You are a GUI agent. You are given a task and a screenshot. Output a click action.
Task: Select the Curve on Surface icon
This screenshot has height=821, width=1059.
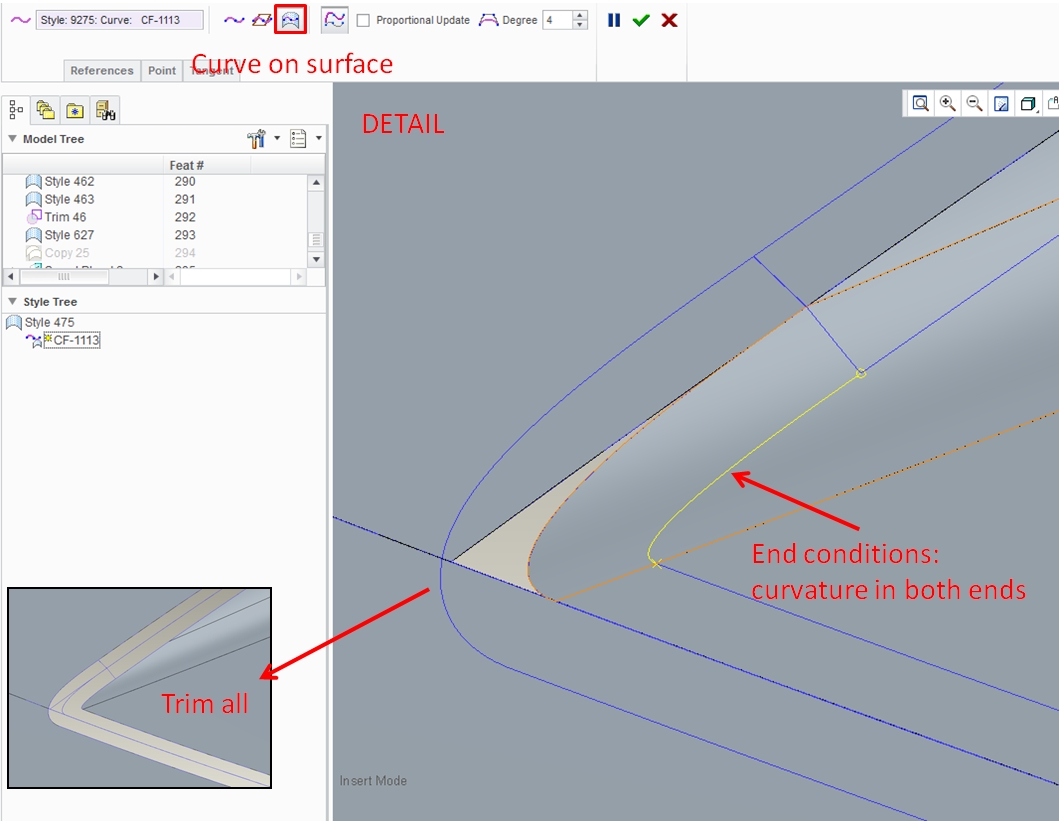[290, 20]
